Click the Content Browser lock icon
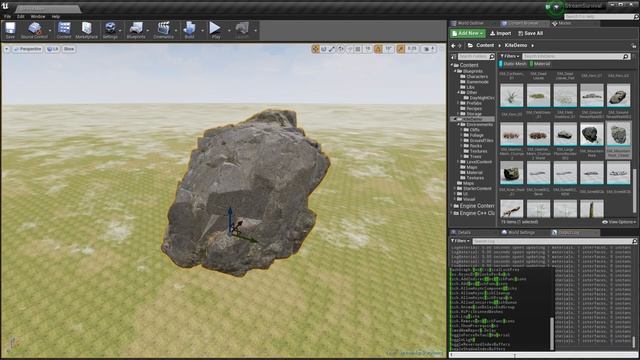 click(x=633, y=46)
